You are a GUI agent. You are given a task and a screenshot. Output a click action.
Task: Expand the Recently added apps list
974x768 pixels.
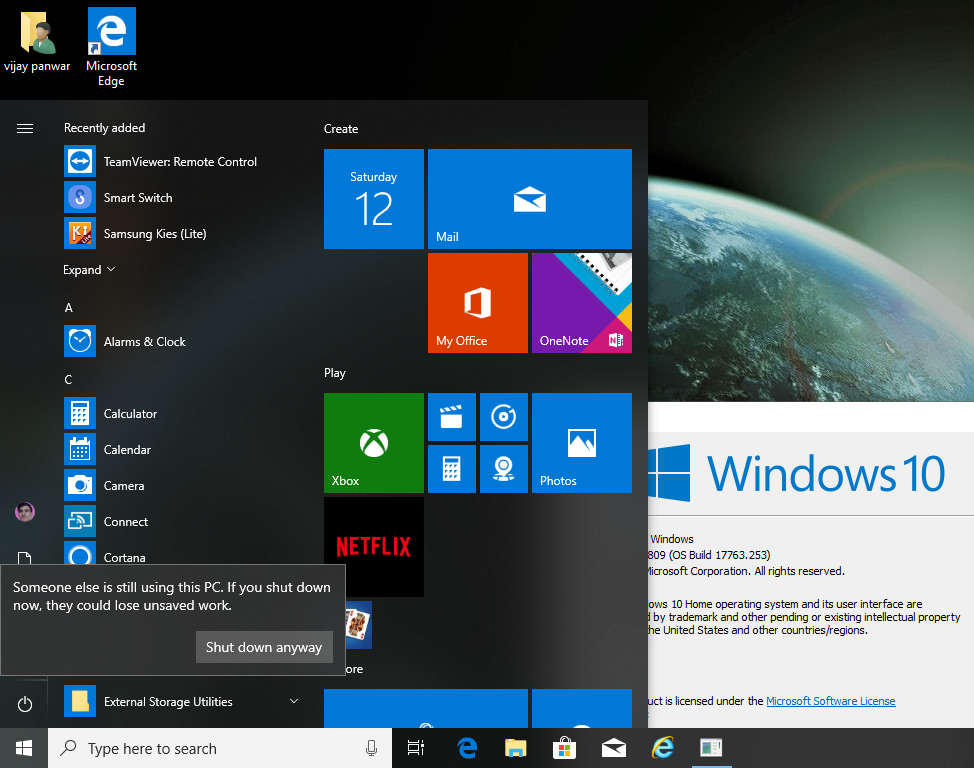89,269
